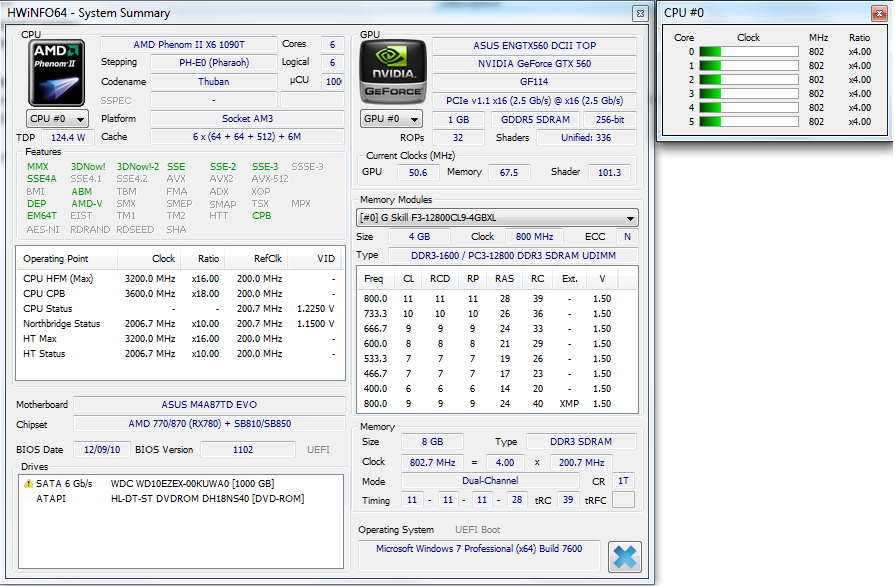Select the HT Status row
This screenshot has height=586, width=895.
[x=180, y=354]
